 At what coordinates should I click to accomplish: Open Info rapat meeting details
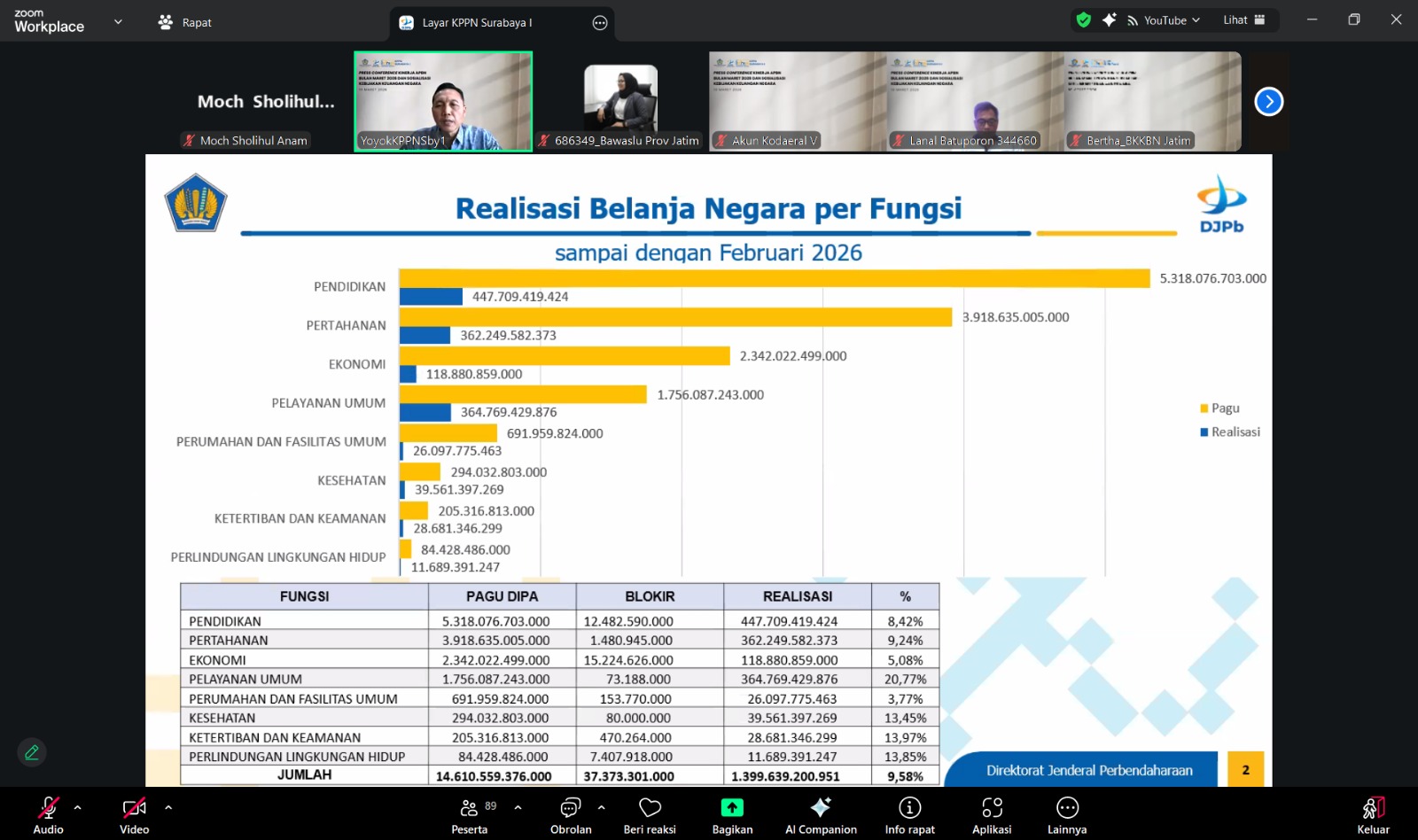pos(909,815)
